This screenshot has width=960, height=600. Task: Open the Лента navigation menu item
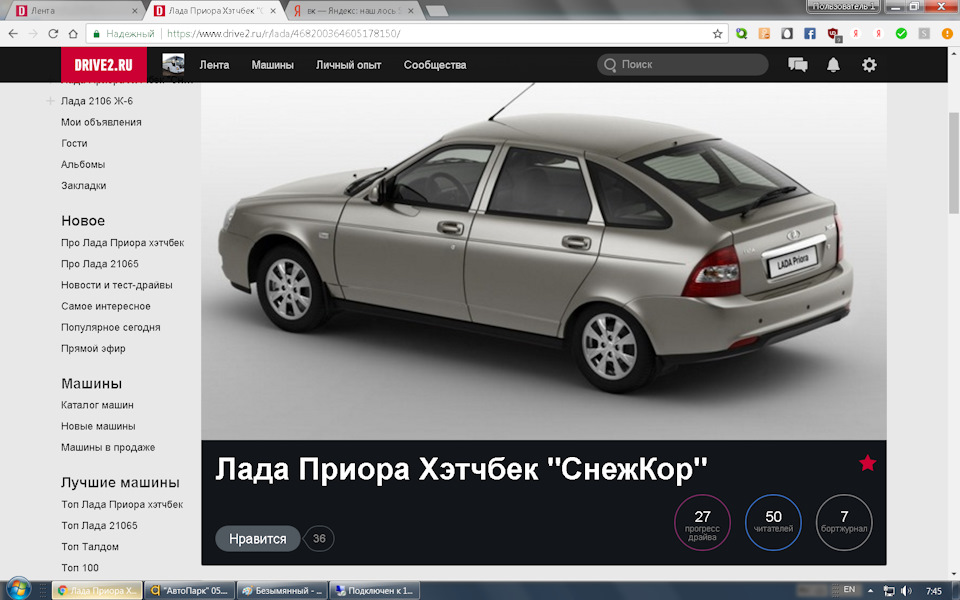point(214,65)
